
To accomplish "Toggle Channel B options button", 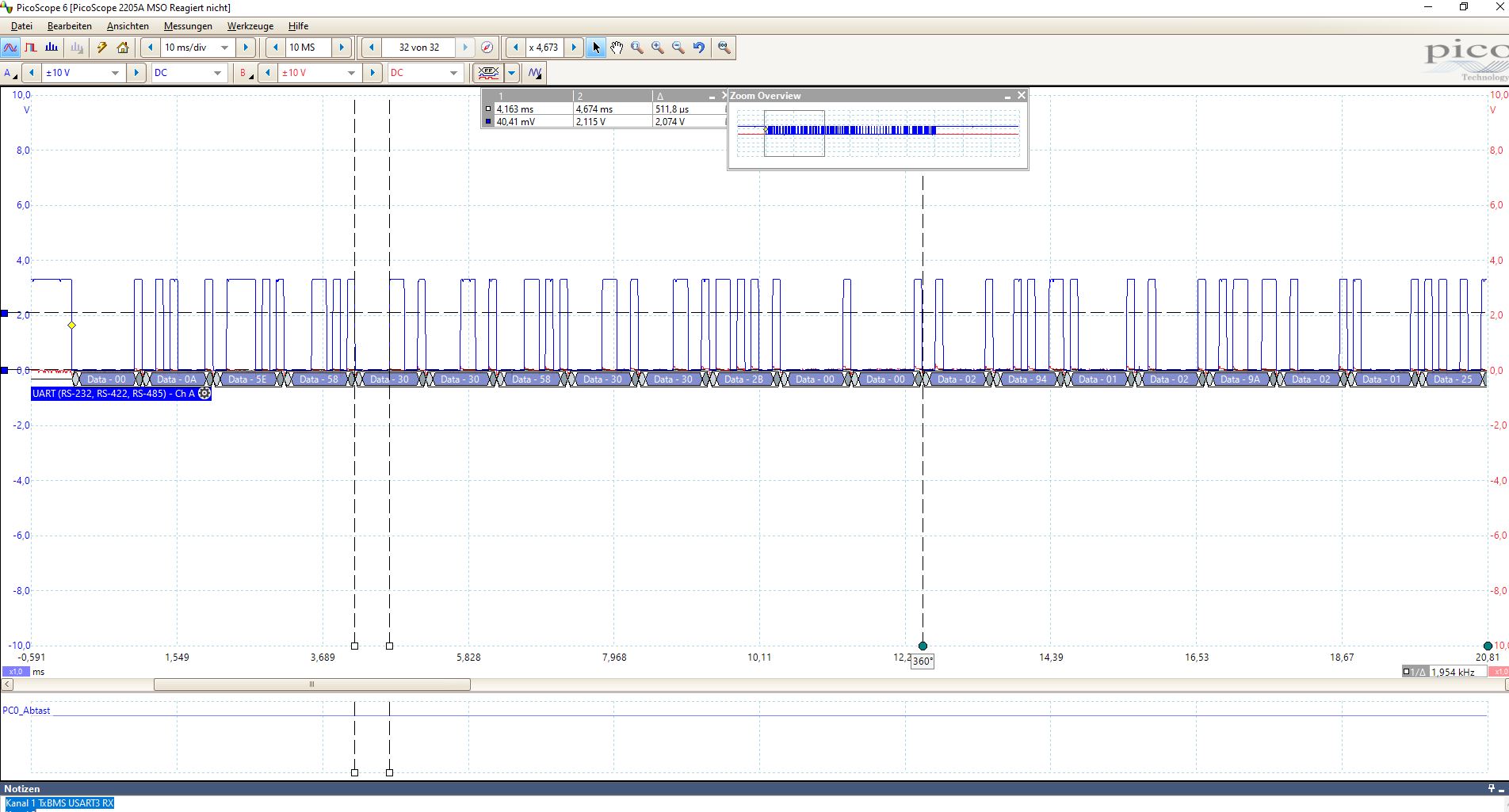I will [246, 73].
